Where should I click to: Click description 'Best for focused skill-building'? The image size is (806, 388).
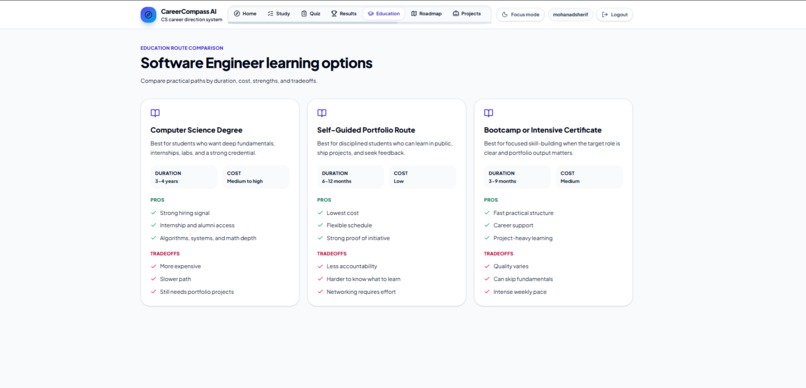click(x=552, y=148)
